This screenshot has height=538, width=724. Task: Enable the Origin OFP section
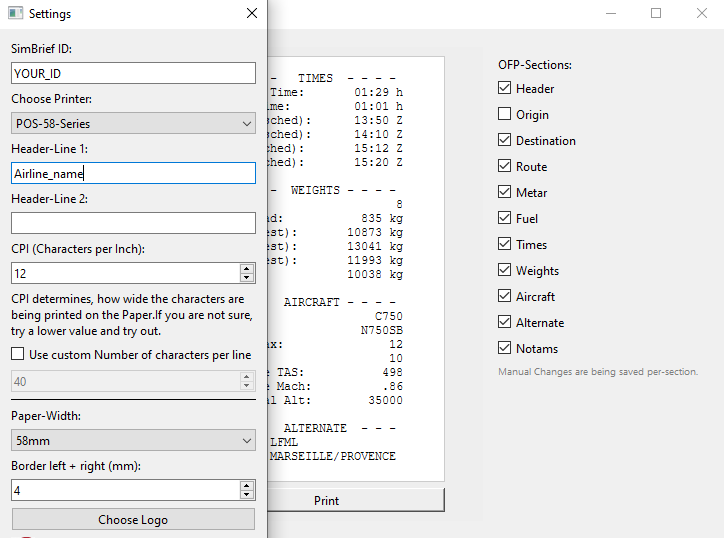pos(505,114)
